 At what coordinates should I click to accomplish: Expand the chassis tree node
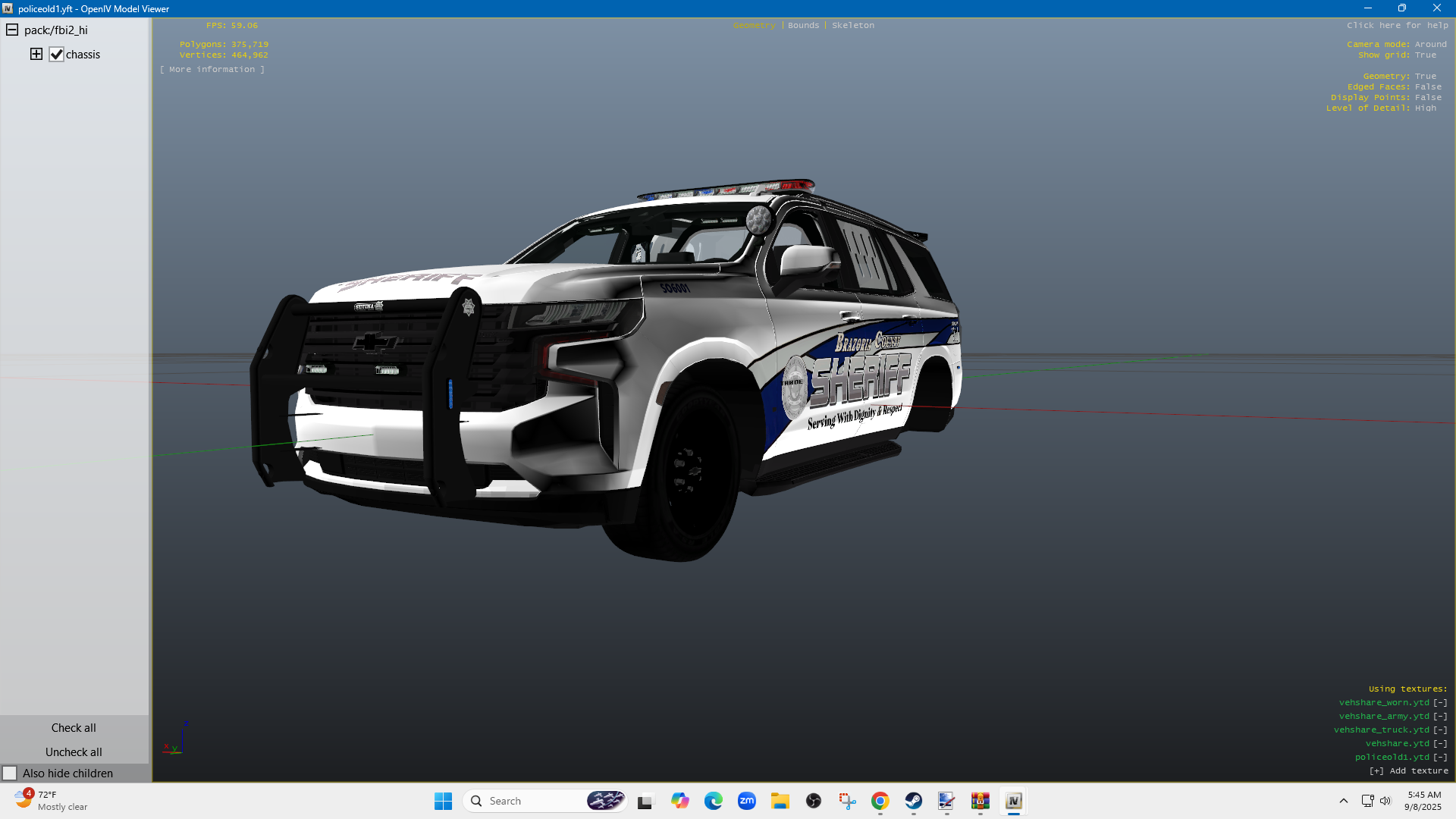pyautogui.click(x=36, y=54)
